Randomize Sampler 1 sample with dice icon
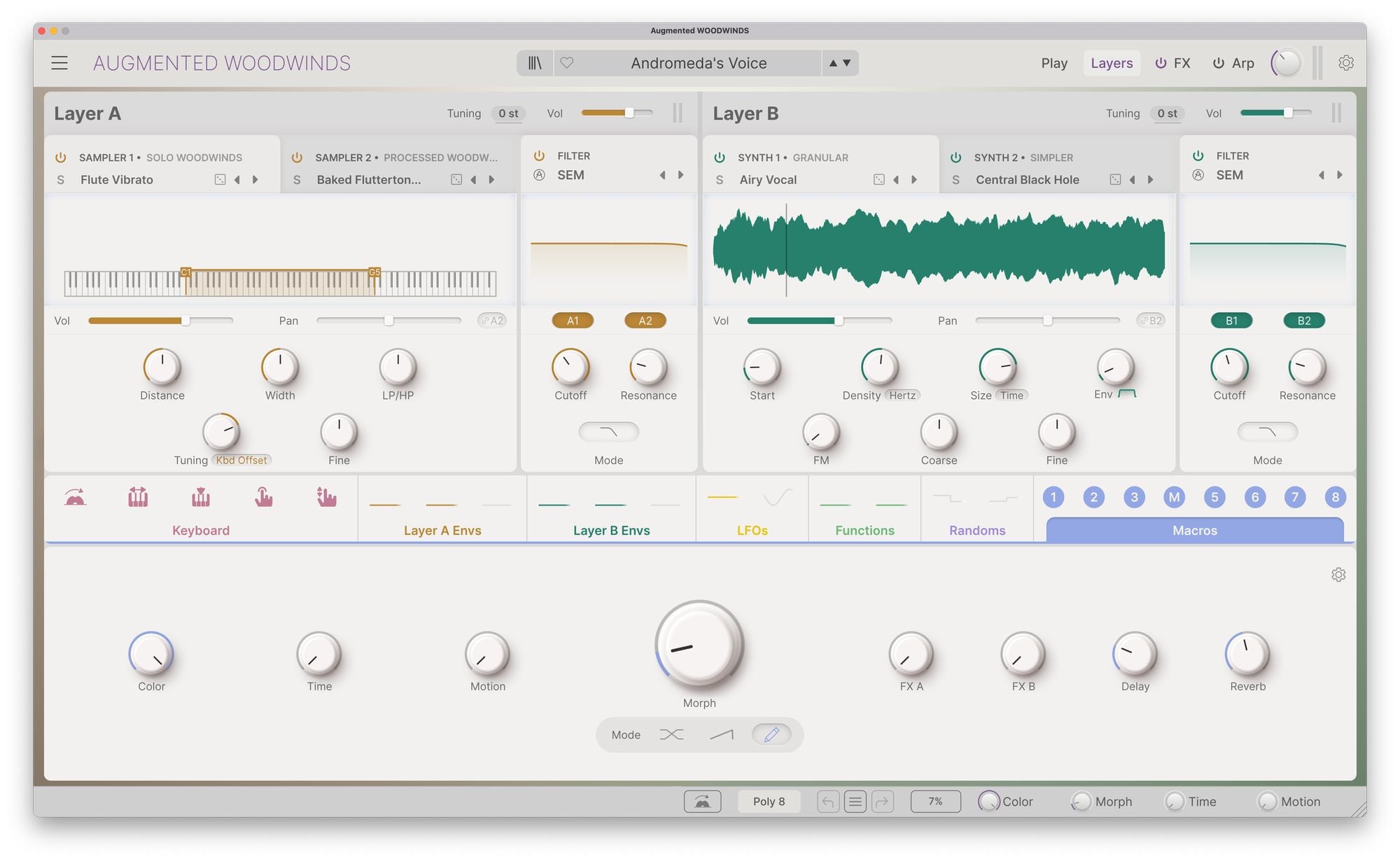The height and width of the screenshot is (861, 1400). coord(220,180)
